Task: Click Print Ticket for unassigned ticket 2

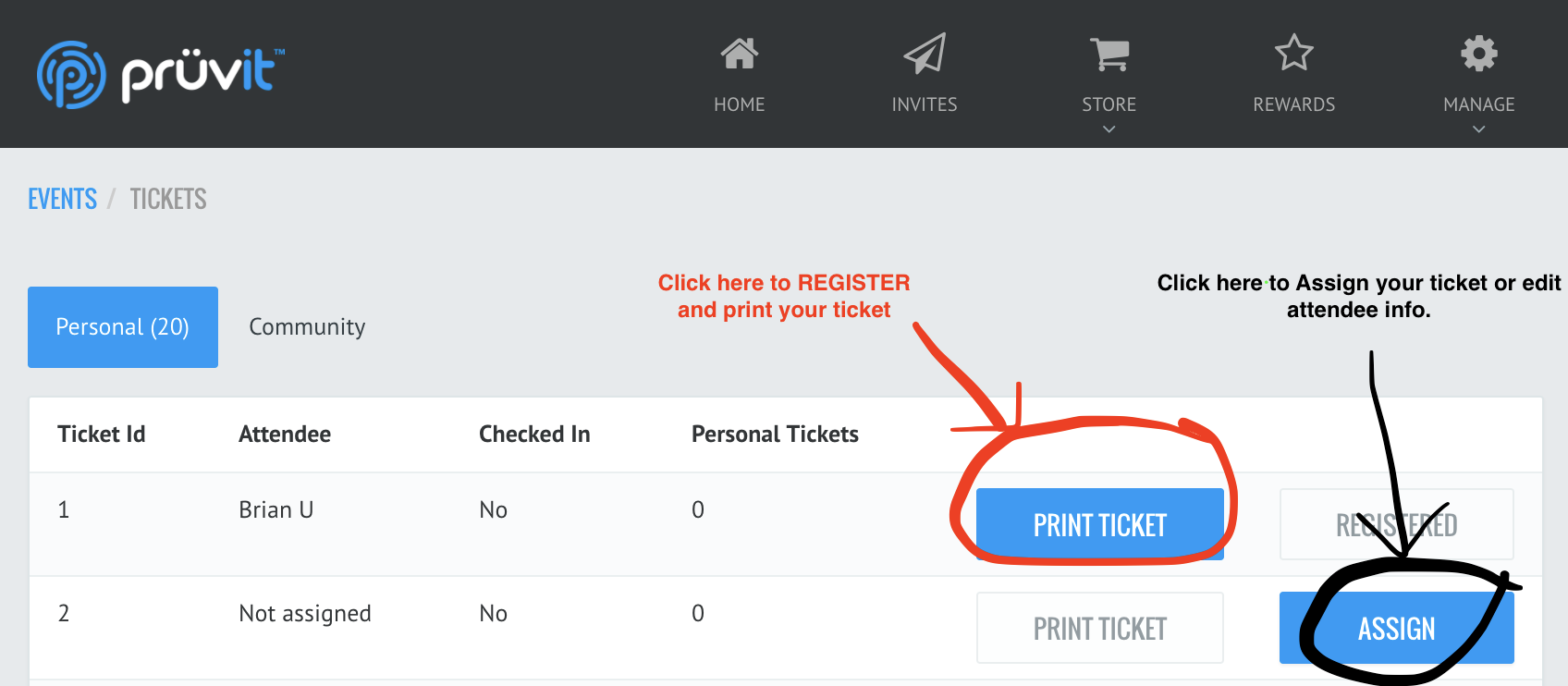Action: (x=1100, y=628)
